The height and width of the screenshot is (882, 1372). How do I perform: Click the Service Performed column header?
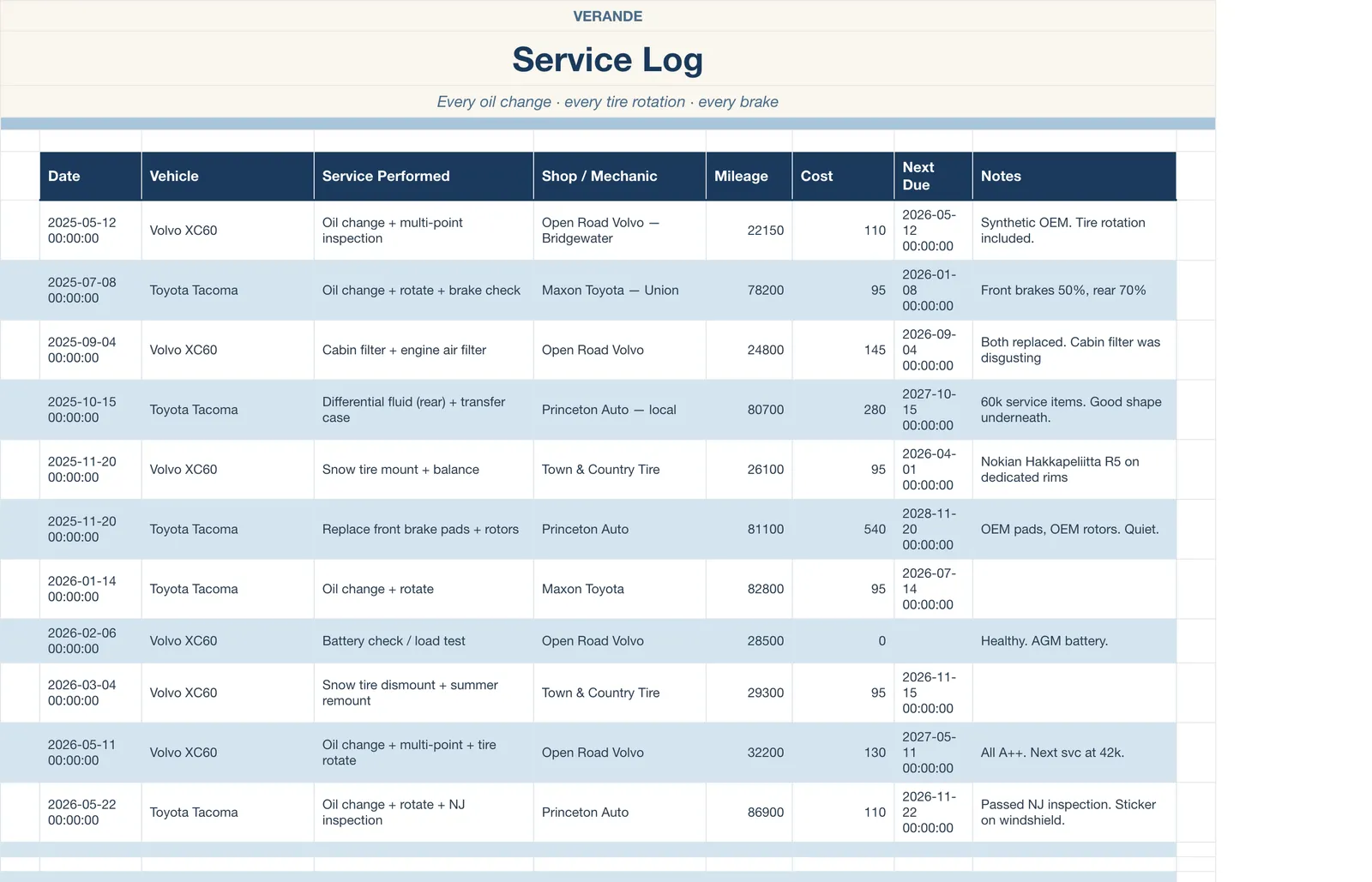tap(424, 176)
